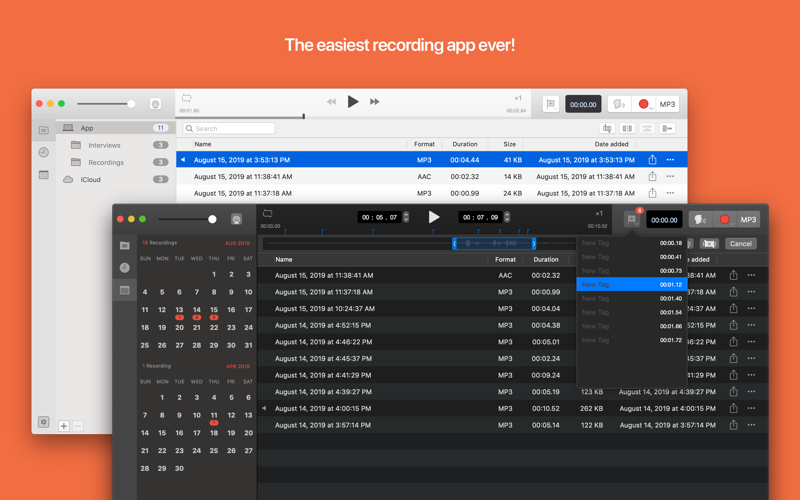
Task: Sort by Date added in light window
Action: pos(611,144)
